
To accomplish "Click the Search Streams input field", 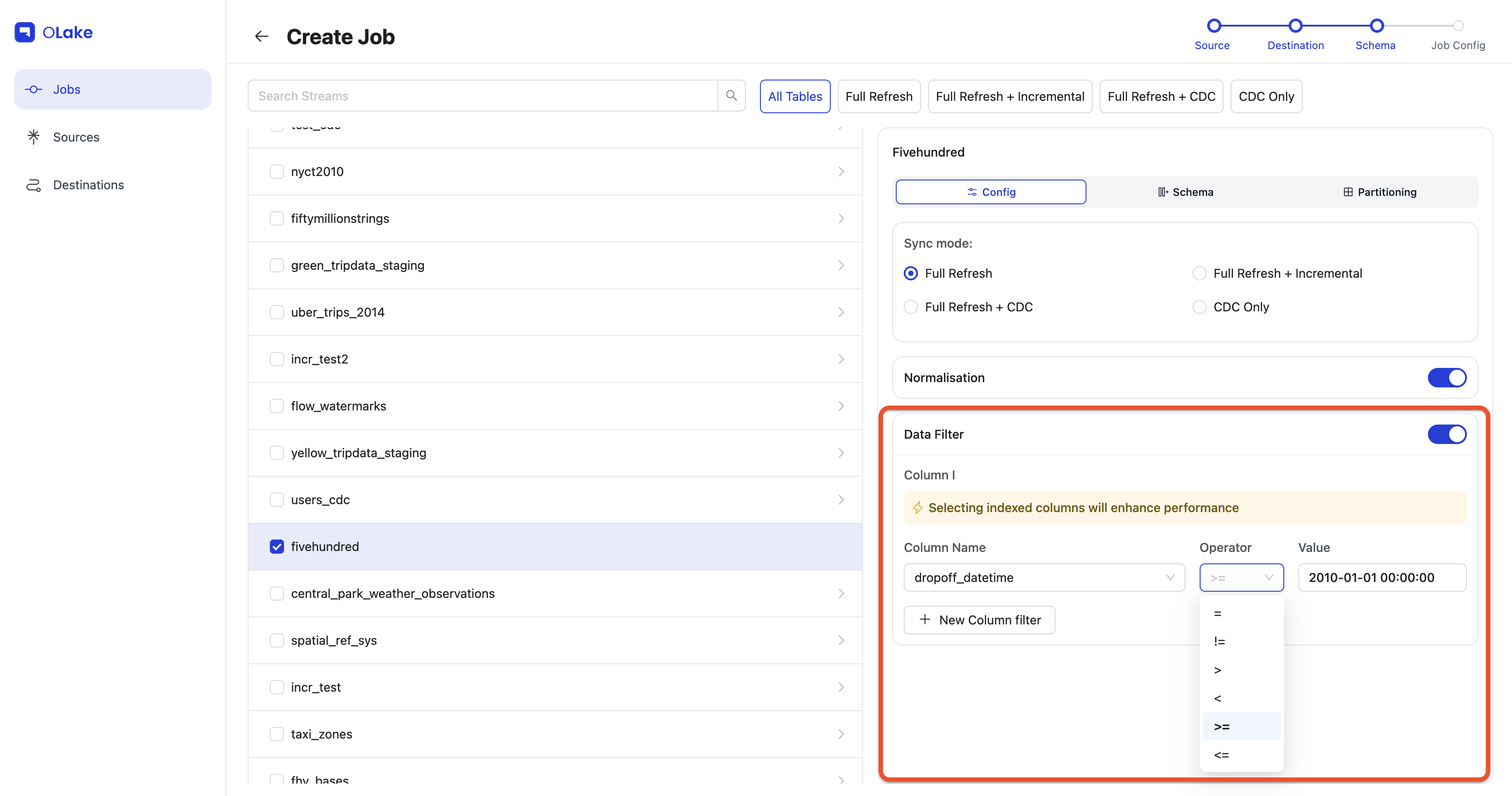I will tap(483, 96).
